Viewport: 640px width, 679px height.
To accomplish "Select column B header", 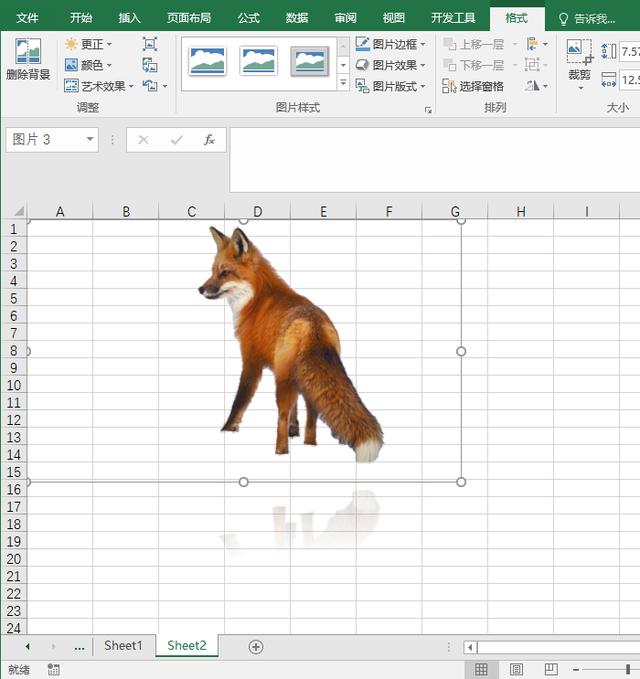I will pos(126,212).
